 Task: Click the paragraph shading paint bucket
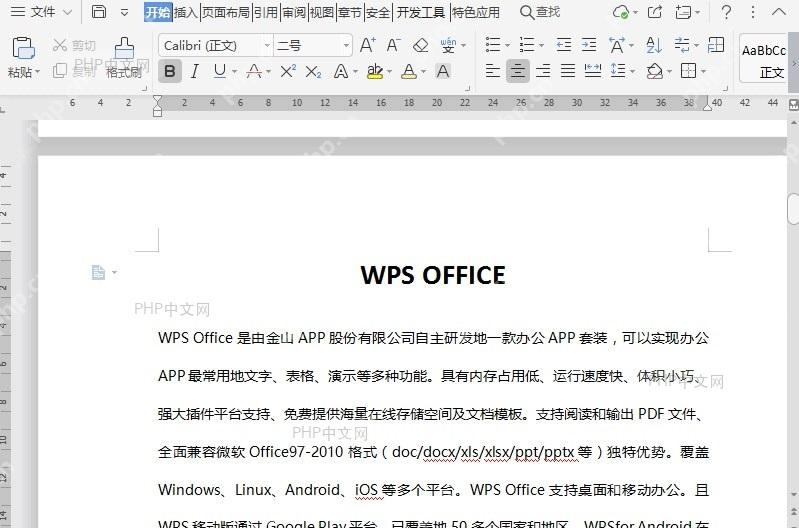[654, 71]
